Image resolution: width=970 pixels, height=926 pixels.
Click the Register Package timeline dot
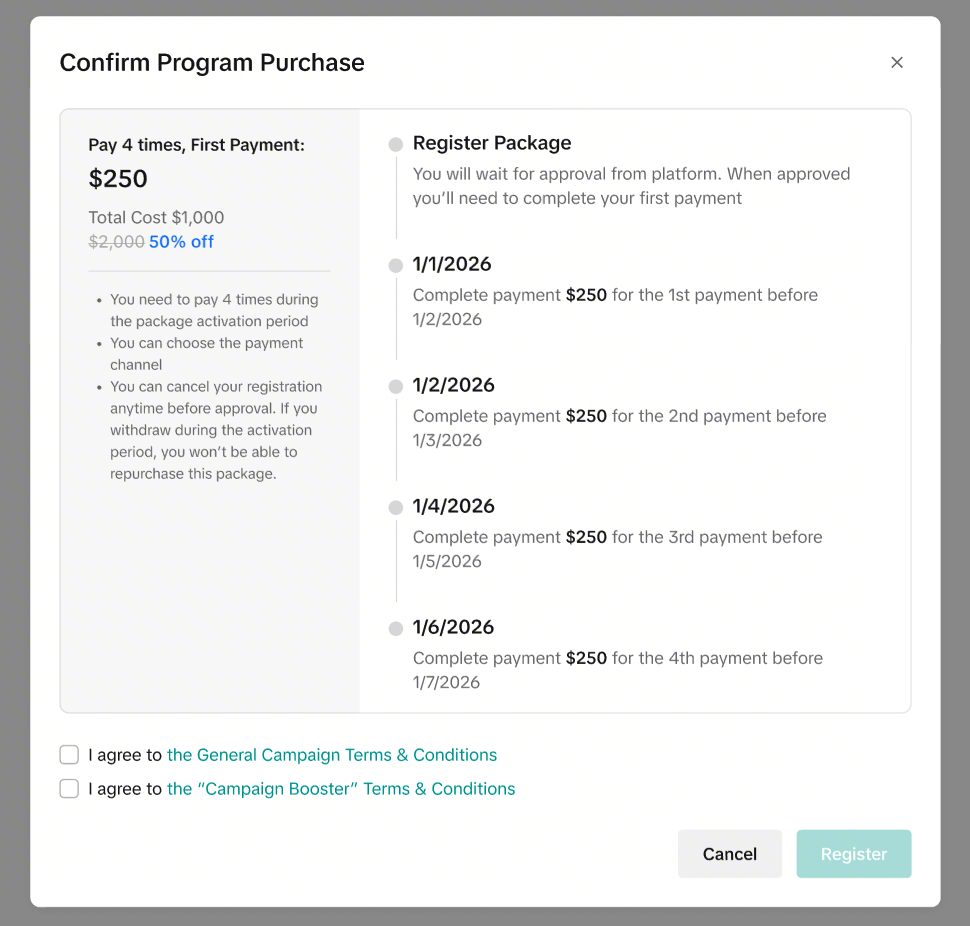tap(396, 145)
